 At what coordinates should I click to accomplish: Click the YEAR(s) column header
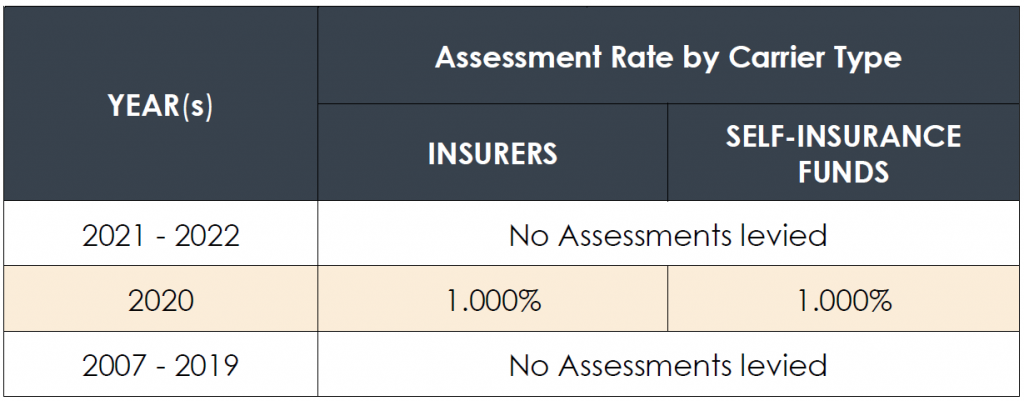[161, 104]
